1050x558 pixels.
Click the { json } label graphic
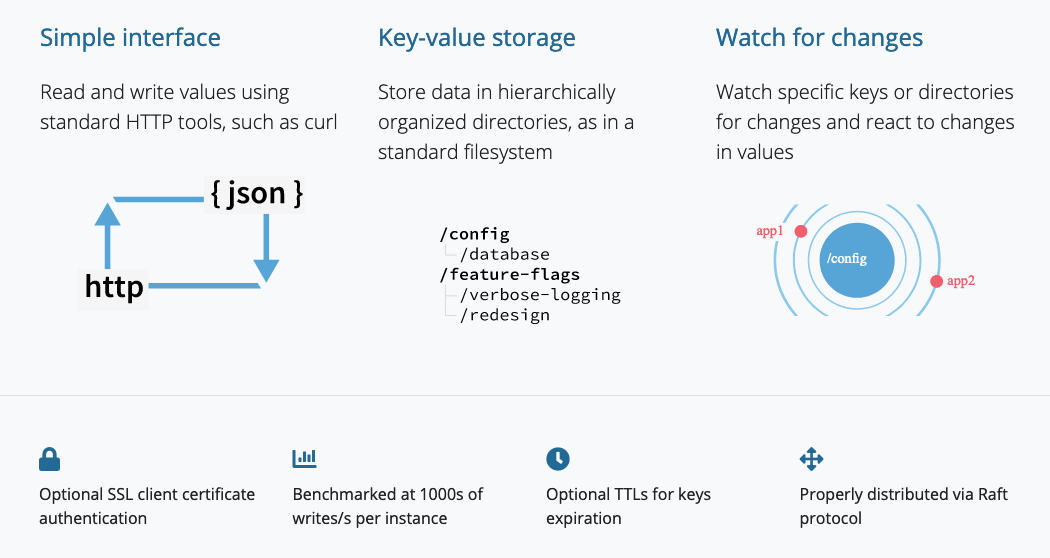pyautogui.click(x=256, y=193)
